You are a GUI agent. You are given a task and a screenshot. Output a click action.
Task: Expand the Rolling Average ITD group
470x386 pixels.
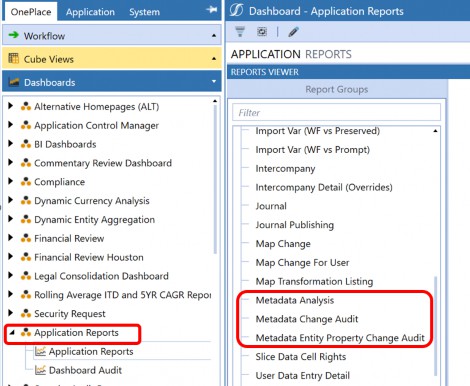point(10,294)
